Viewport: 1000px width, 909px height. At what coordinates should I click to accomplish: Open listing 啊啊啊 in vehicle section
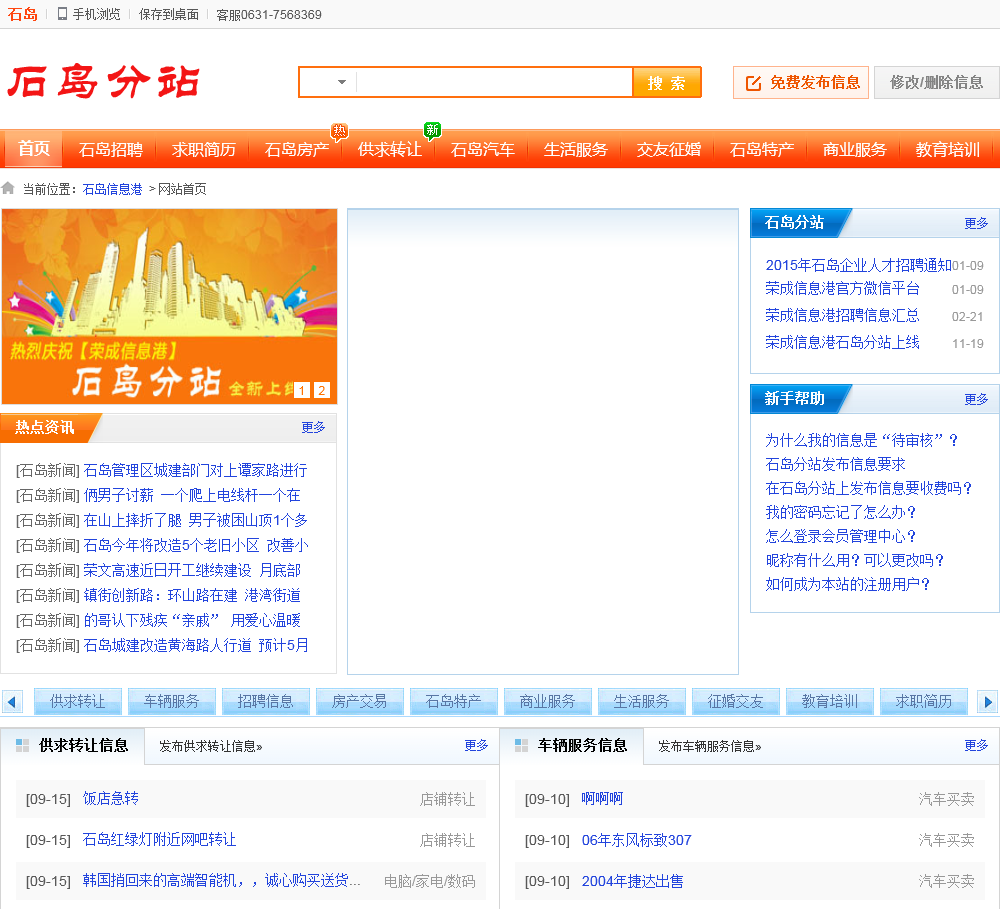click(x=602, y=799)
